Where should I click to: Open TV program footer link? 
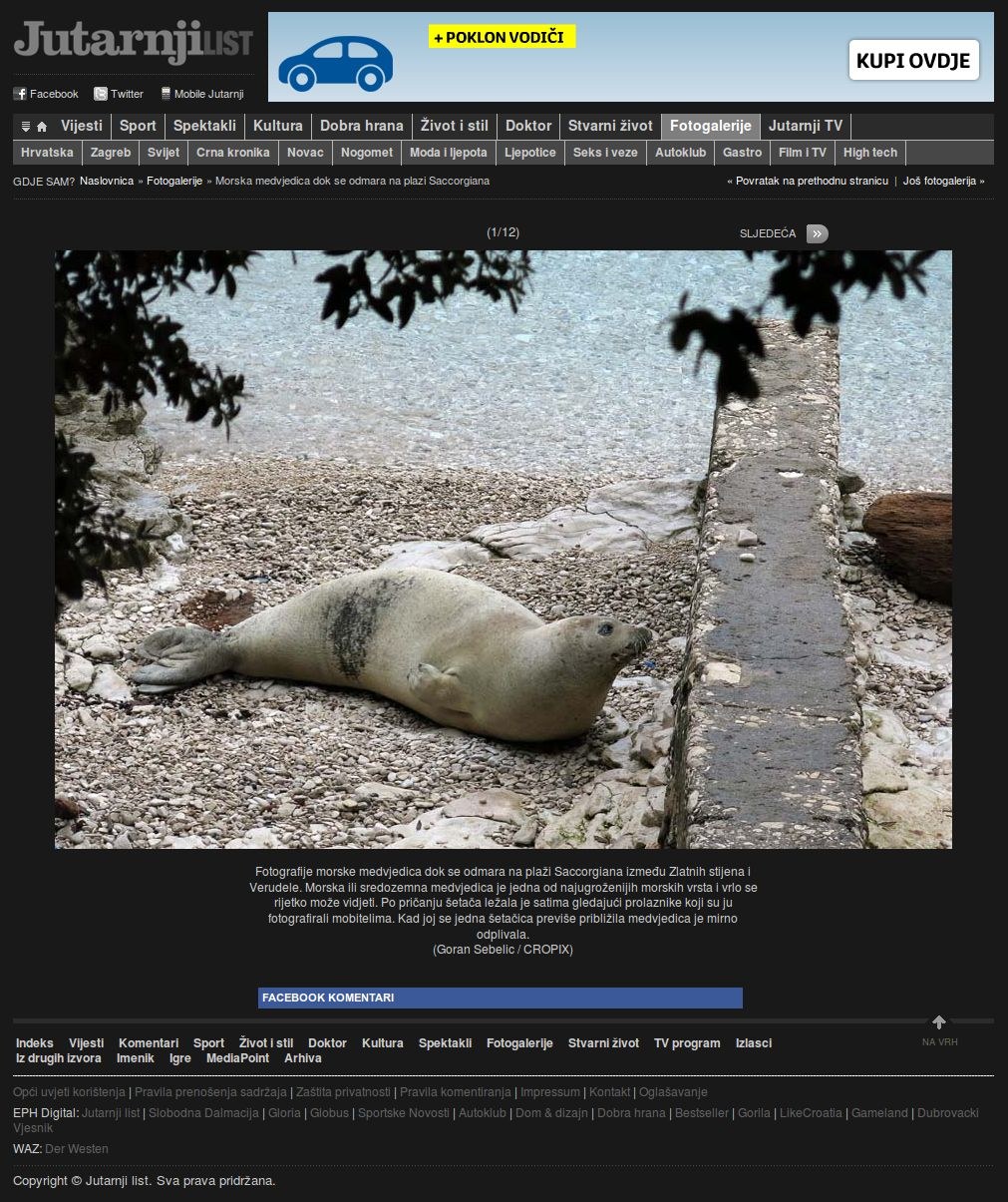pos(687,1043)
